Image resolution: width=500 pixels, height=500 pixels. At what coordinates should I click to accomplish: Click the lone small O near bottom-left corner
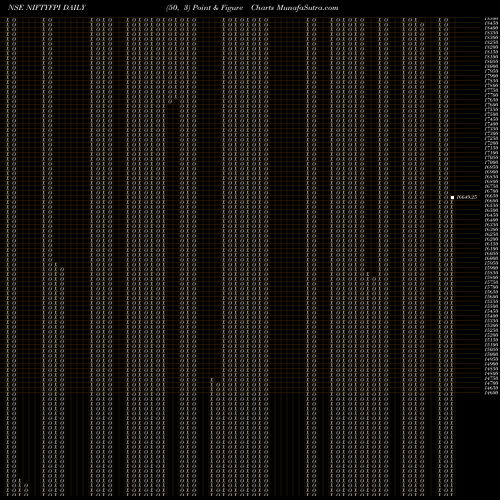(26, 485)
